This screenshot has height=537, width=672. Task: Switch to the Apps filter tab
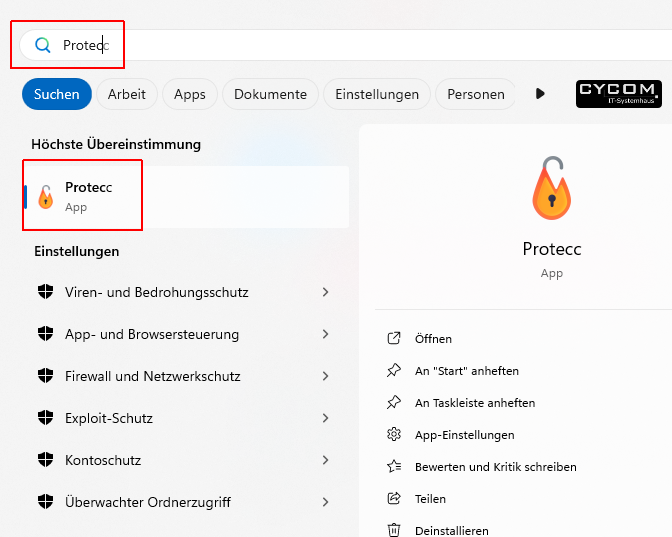pyautogui.click(x=190, y=94)
